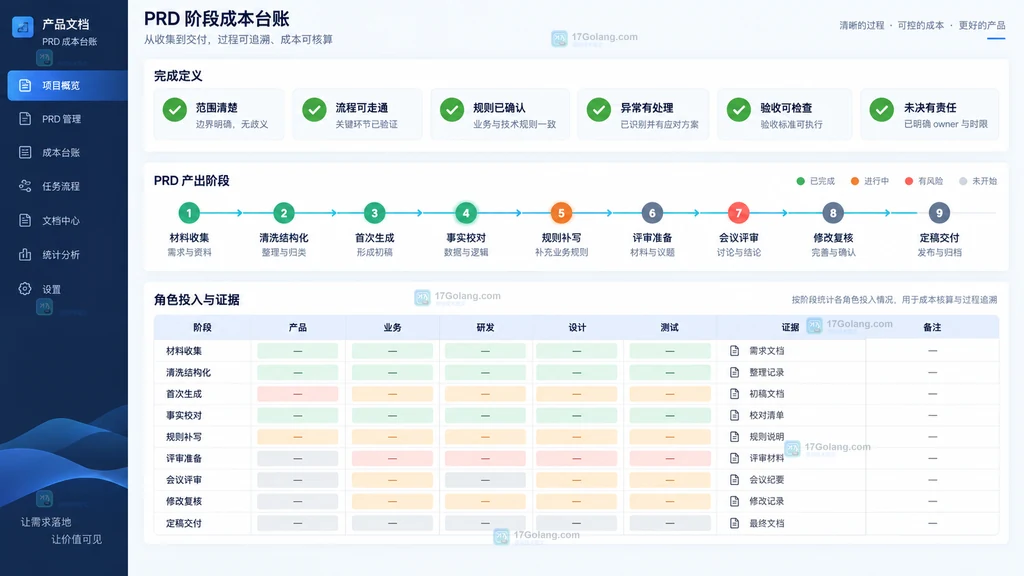Image resolution: width=1024 pixels, height=576 pixels.
Task: Select the 评审准备 table row label
Action: (184, 458)
